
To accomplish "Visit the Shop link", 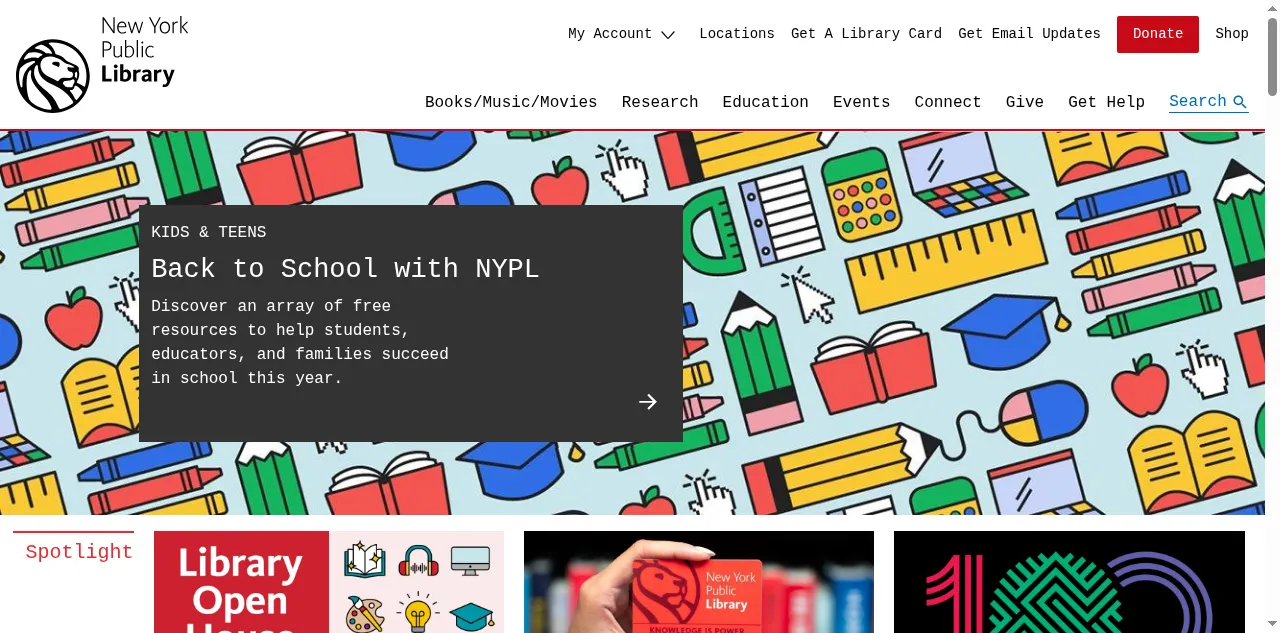I will [1232, 34].
